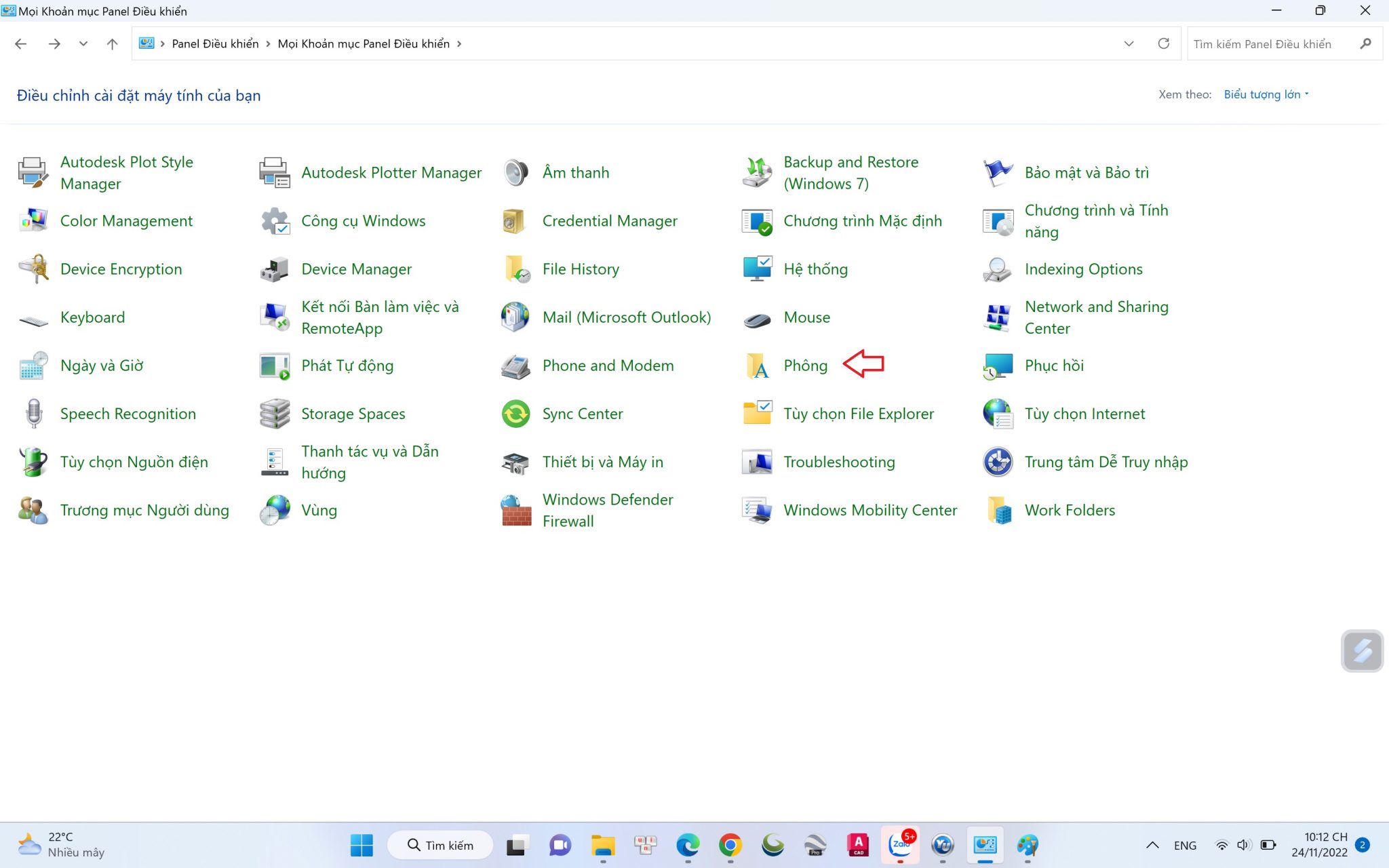
Task: Open the Device Manager icon
Action: tap(275, 269)
